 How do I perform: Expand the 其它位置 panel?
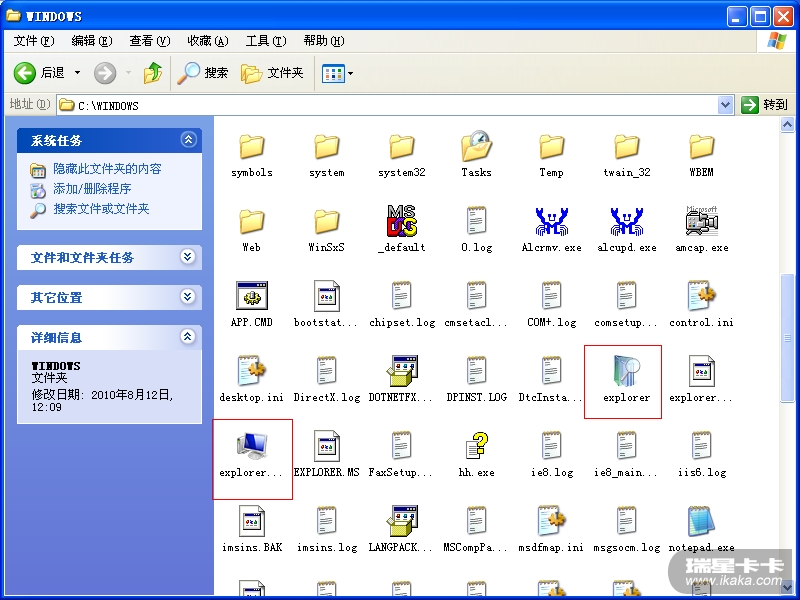(188, 296)
